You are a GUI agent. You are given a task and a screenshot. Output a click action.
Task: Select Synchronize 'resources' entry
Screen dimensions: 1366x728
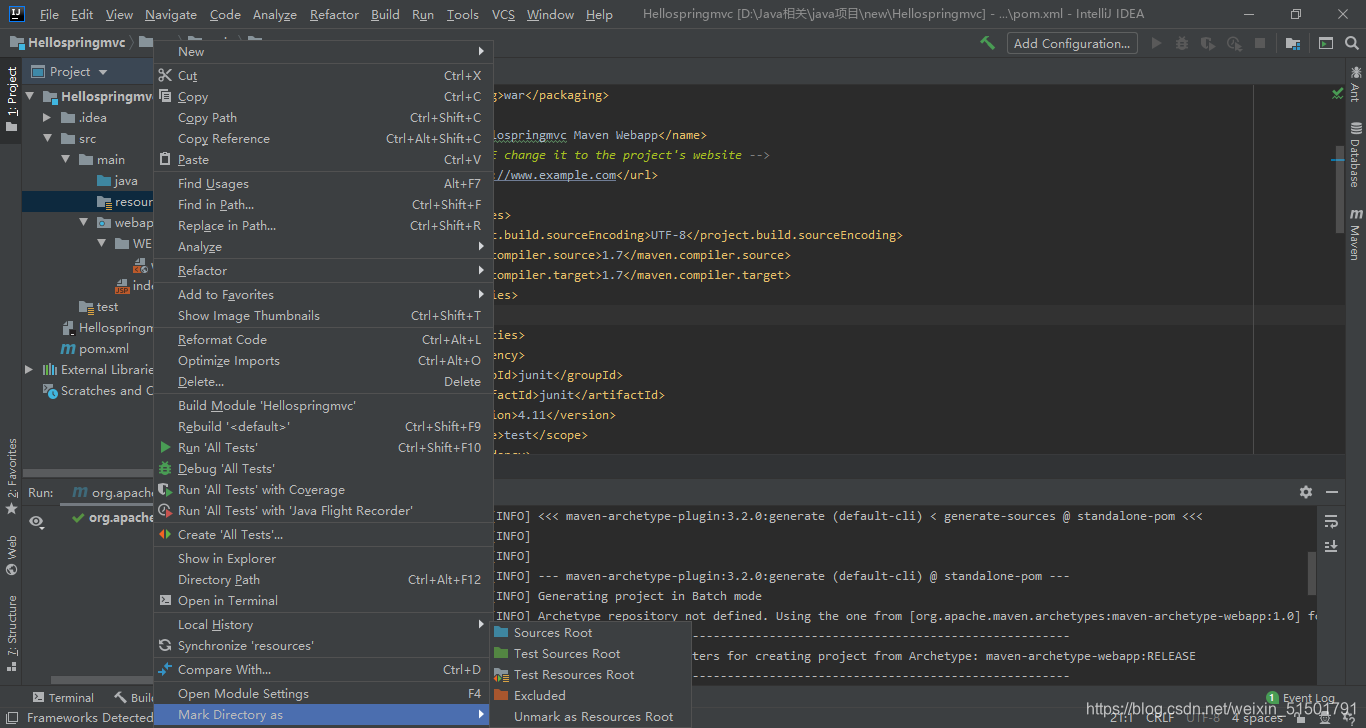pos(323,645)
